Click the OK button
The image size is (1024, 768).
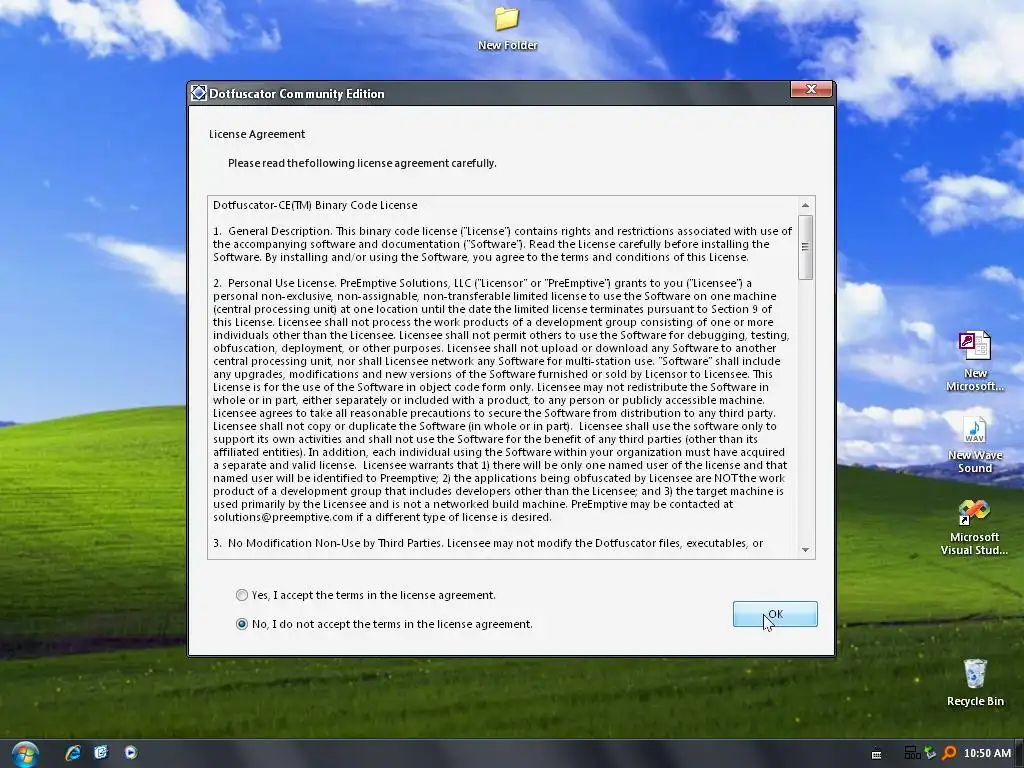tap(775, 614)
